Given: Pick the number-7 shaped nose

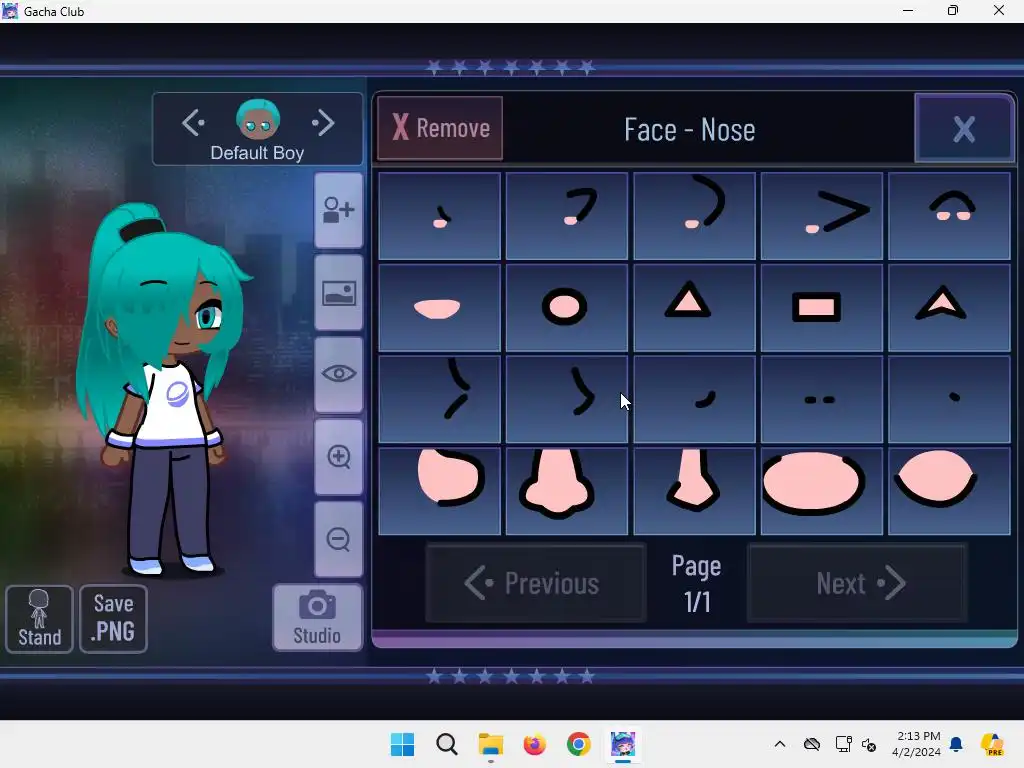Looking at the screenshot, I should 567,216.
